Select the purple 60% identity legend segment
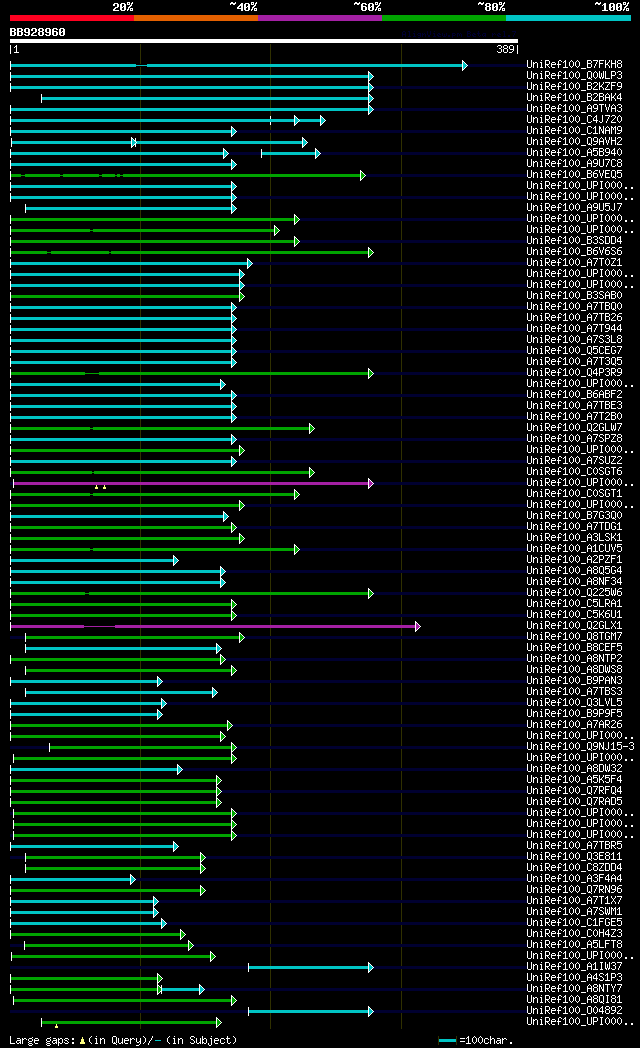The width and height of the screenshot is (640, 1048). point(320,18)
